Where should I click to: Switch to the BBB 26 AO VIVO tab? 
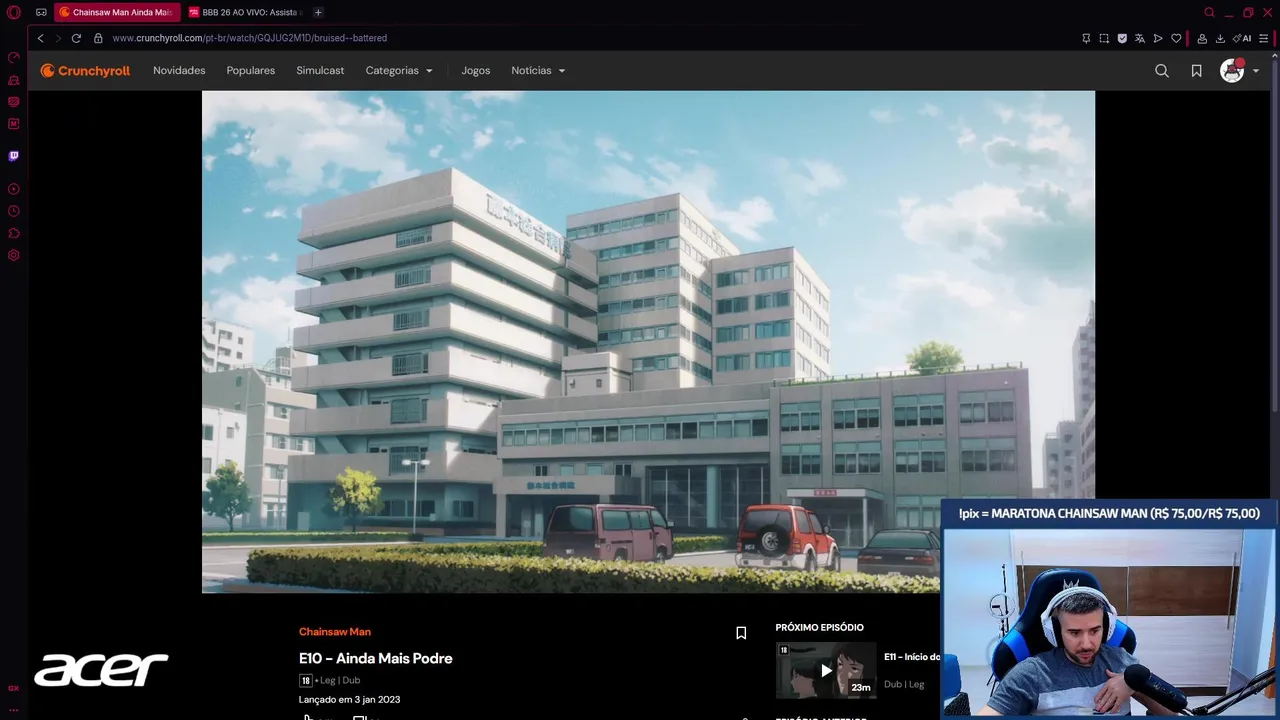pyautogui.click(x=245, y=12)
